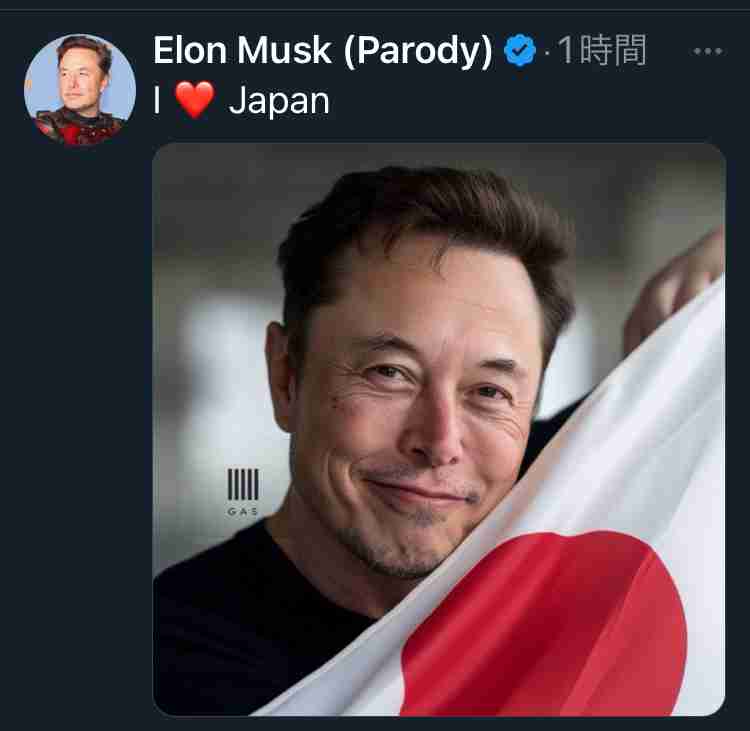The image size is (750, 731).
Task: Open the attached photo in the tweet
Action: 439,429
